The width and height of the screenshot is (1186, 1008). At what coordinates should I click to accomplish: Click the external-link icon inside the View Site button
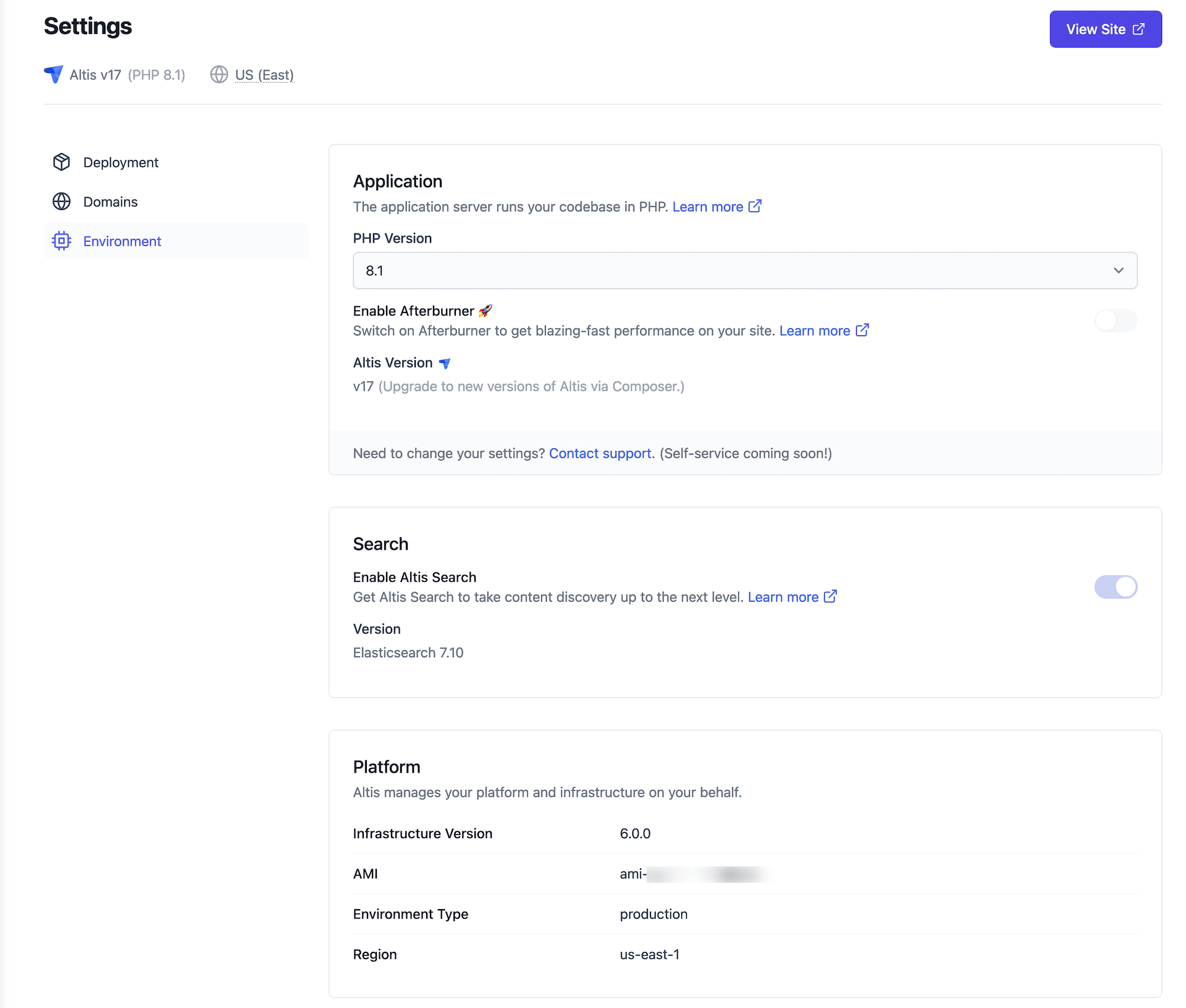pyautogui.click(x=1138, y=29)
